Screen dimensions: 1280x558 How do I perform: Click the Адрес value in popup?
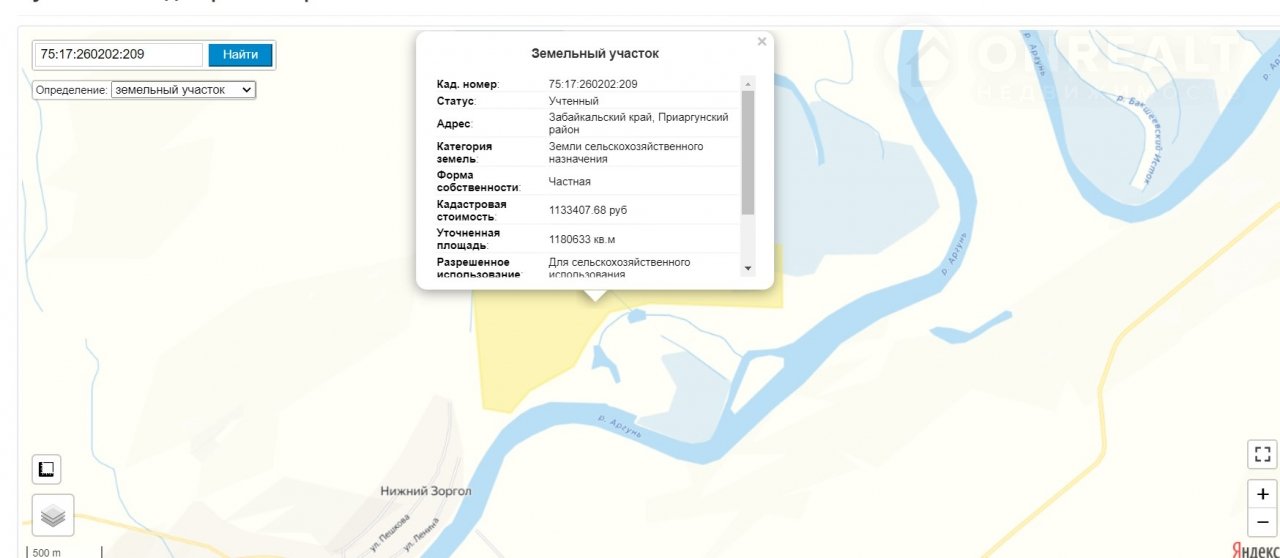[638, 123]
